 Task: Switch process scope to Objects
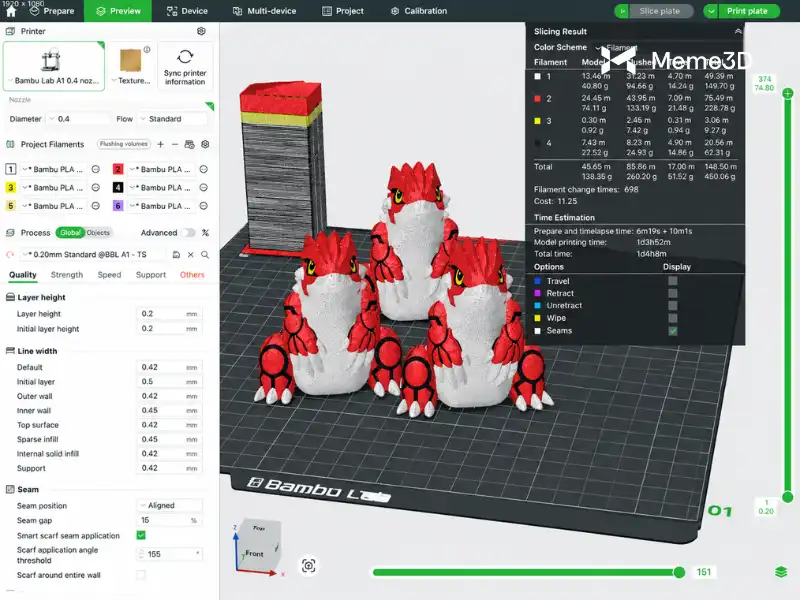(98, 233)
